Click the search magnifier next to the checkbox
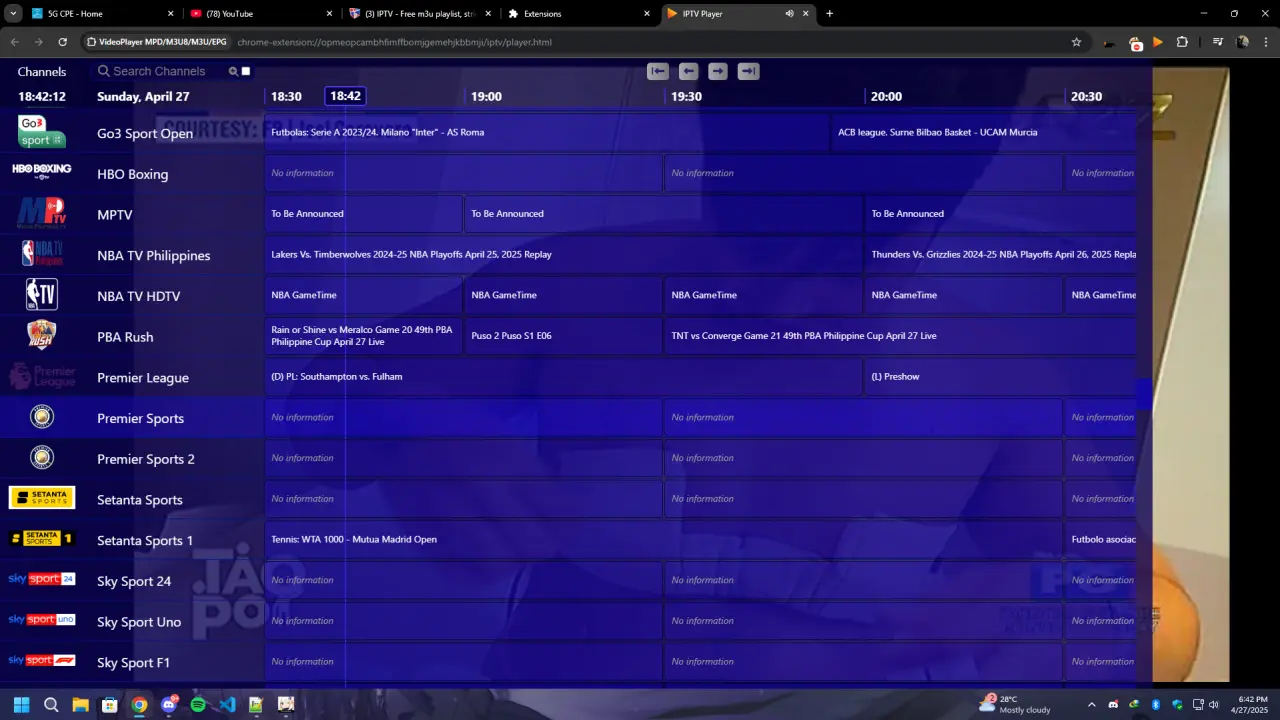Image resolution: width=1280 pixels, height=720 pixels. pos(233,71)
